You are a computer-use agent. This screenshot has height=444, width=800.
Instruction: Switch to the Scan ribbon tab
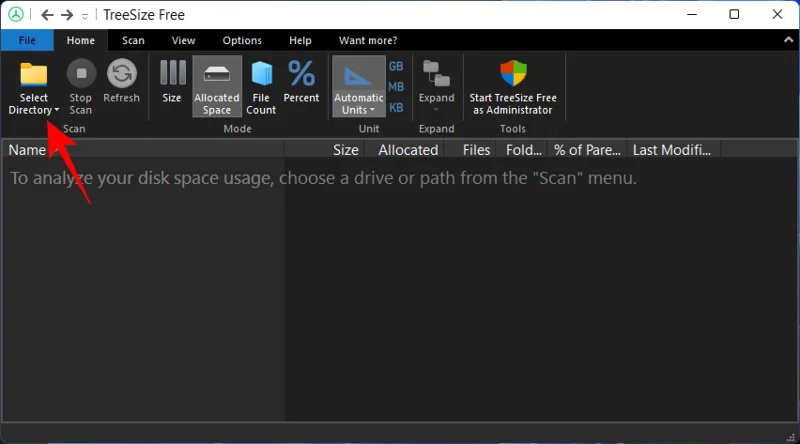(x=133, y=40)
